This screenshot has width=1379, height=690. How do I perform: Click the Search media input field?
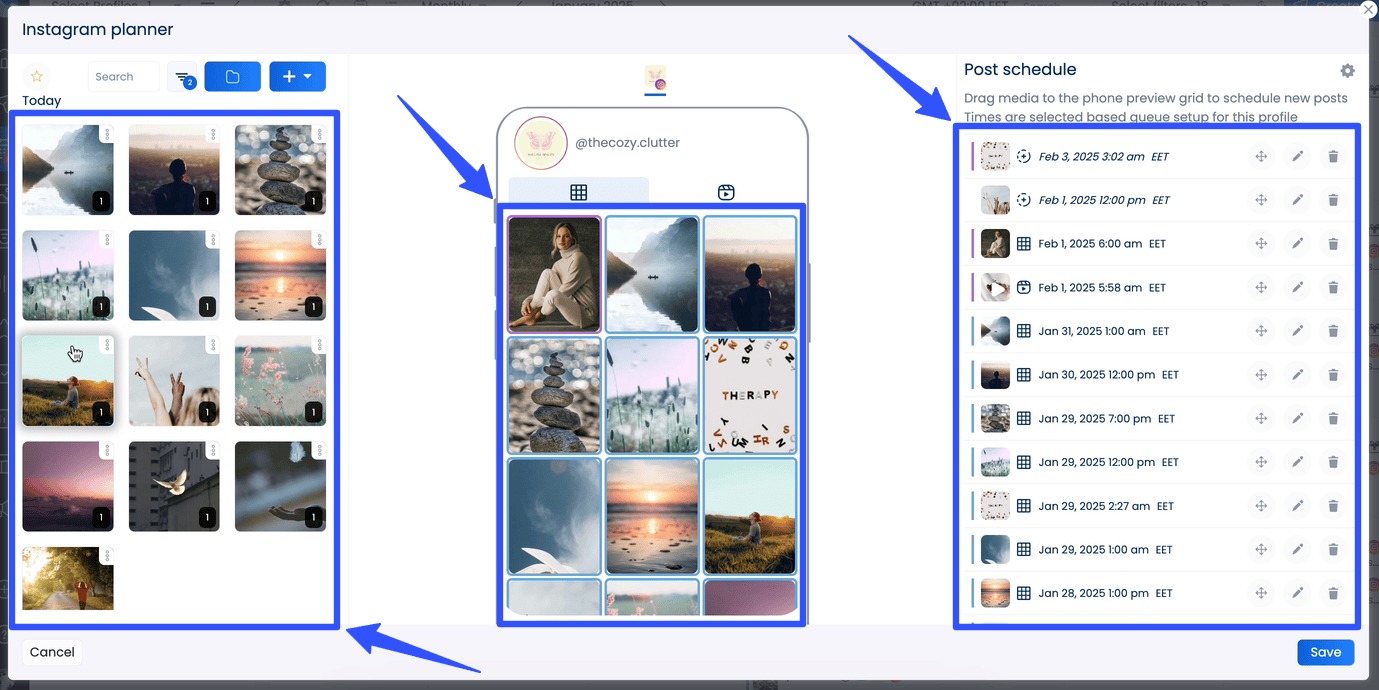pos(123,76)
